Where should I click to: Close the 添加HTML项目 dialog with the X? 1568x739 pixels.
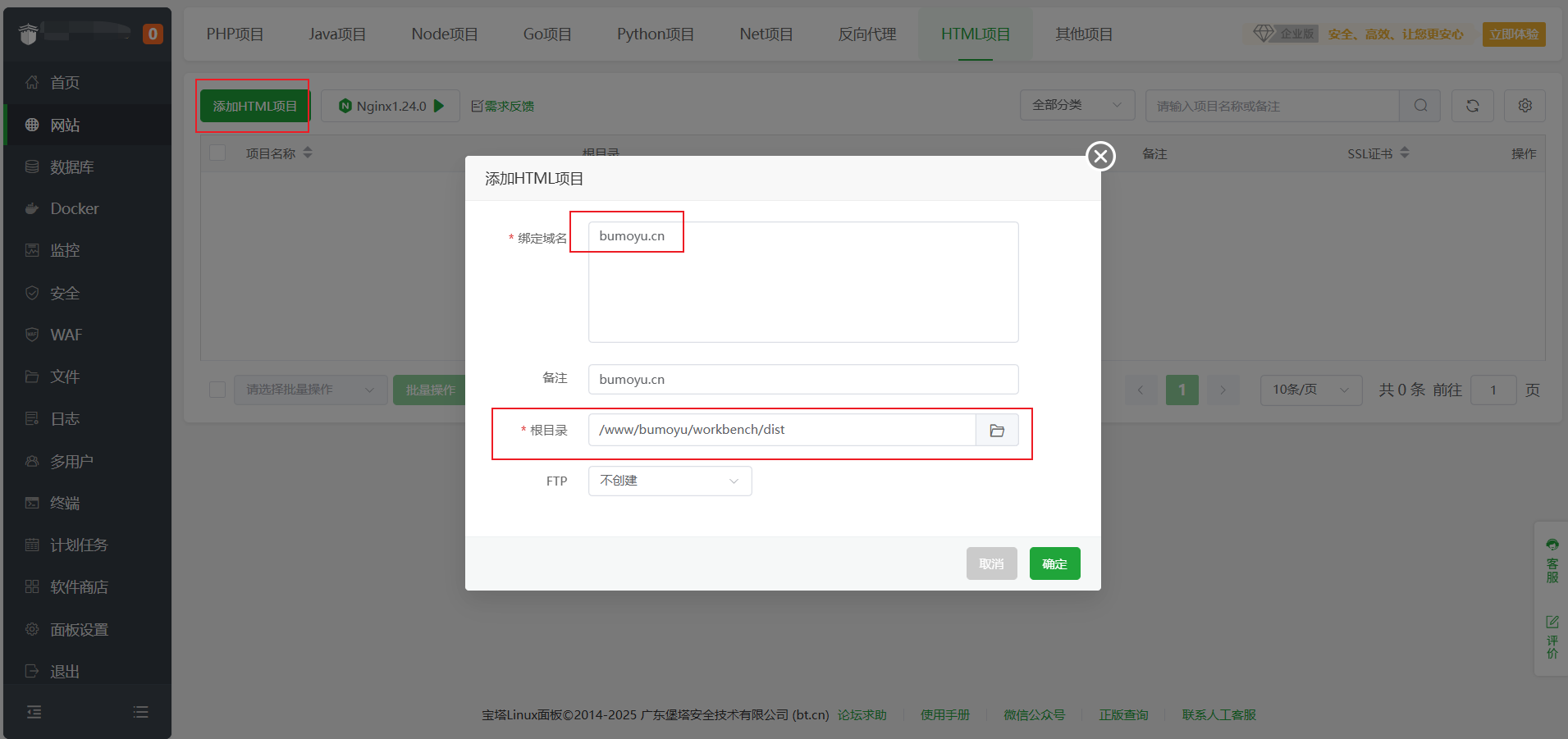pyautogui.click(x=1100, y=156)
